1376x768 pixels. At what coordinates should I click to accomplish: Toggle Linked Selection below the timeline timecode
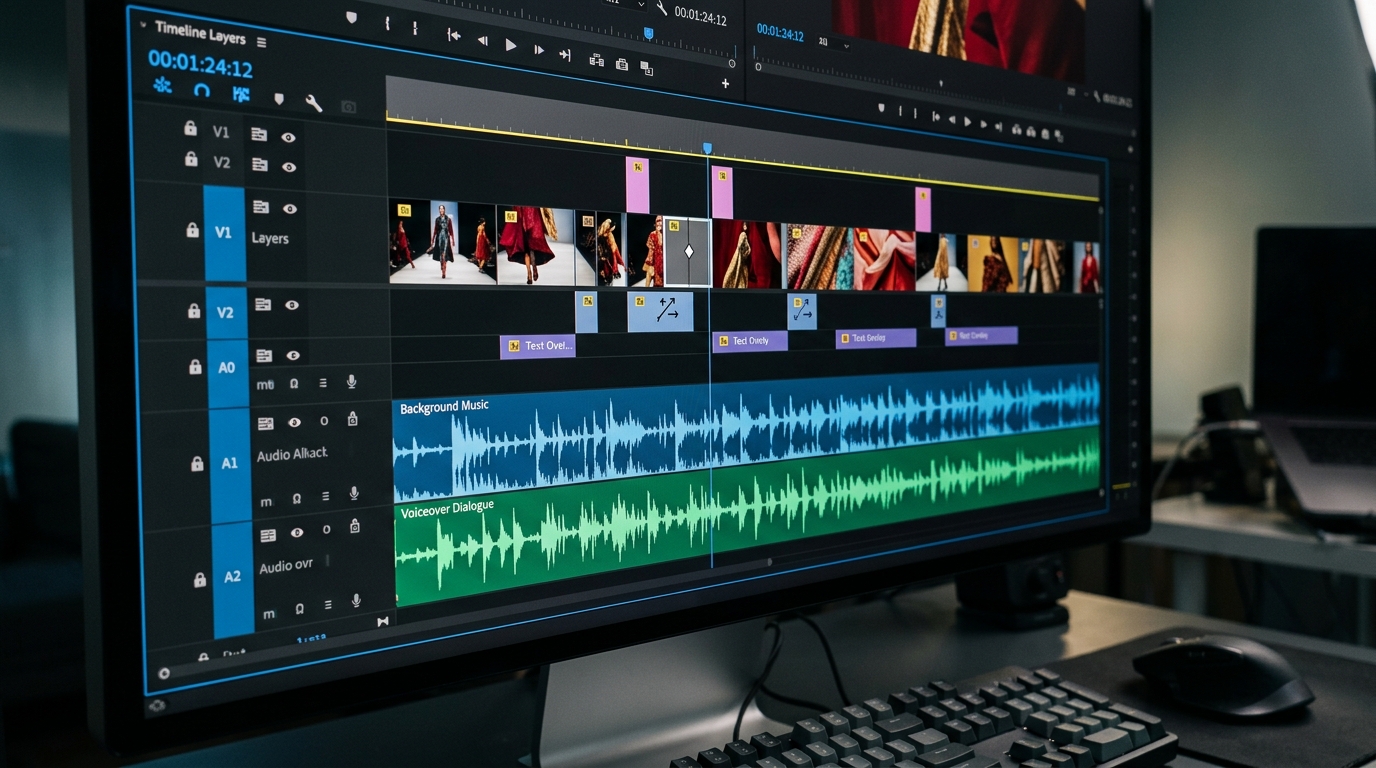[x=241, y=94]
